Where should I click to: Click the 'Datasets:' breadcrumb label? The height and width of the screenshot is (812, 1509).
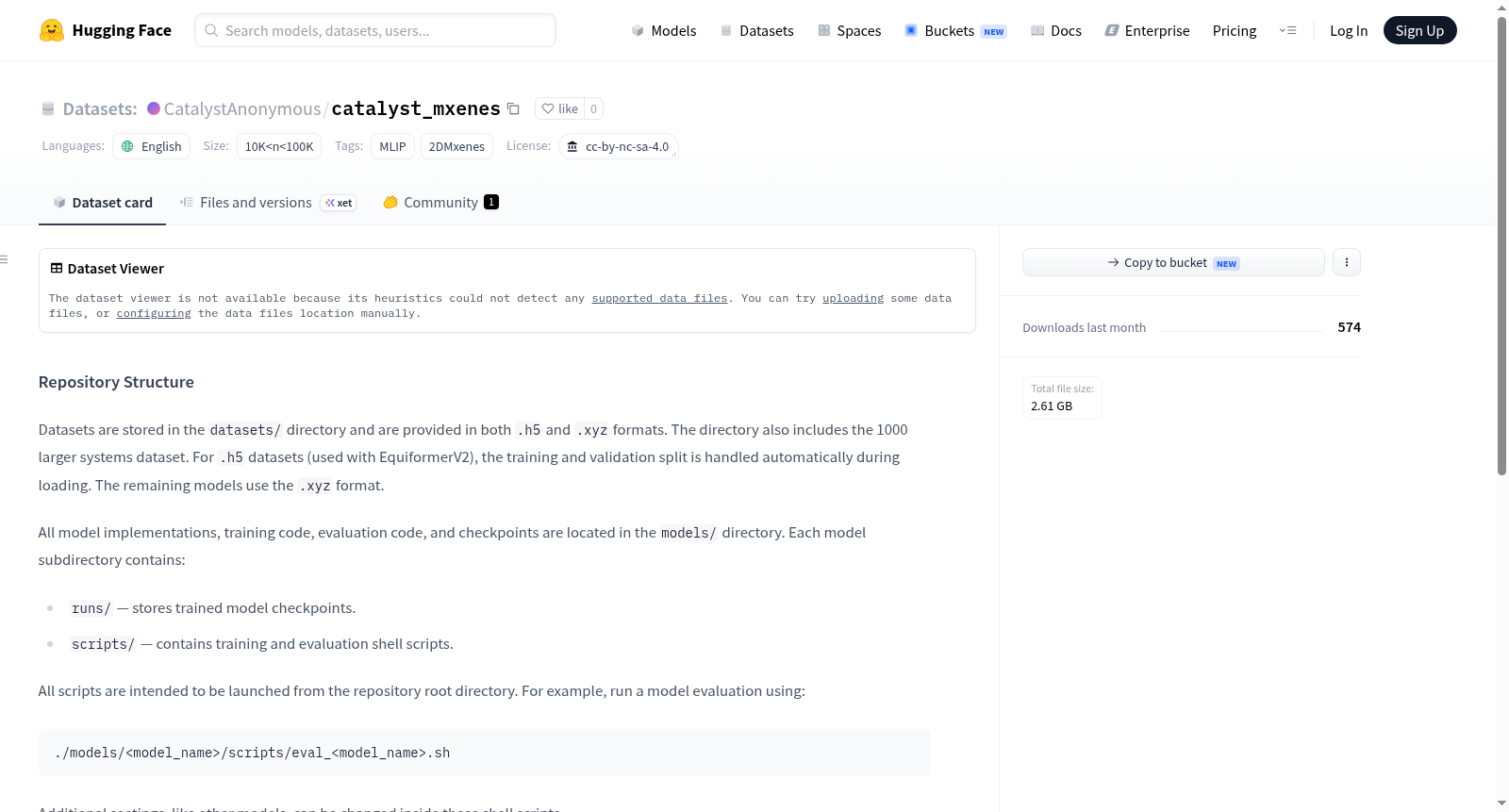(100, 108)
